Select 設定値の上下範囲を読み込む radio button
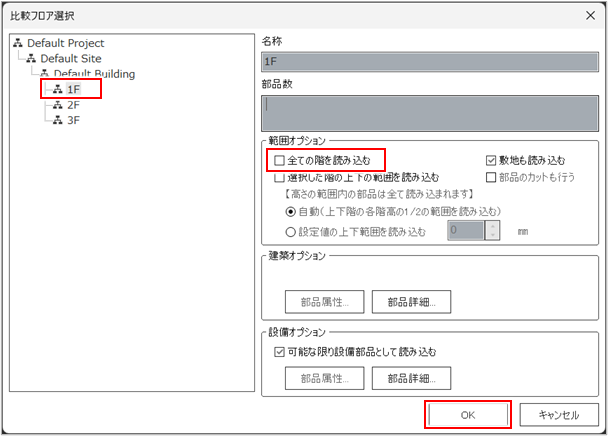This screenshot has height=436, width=608. pos(291,231)
